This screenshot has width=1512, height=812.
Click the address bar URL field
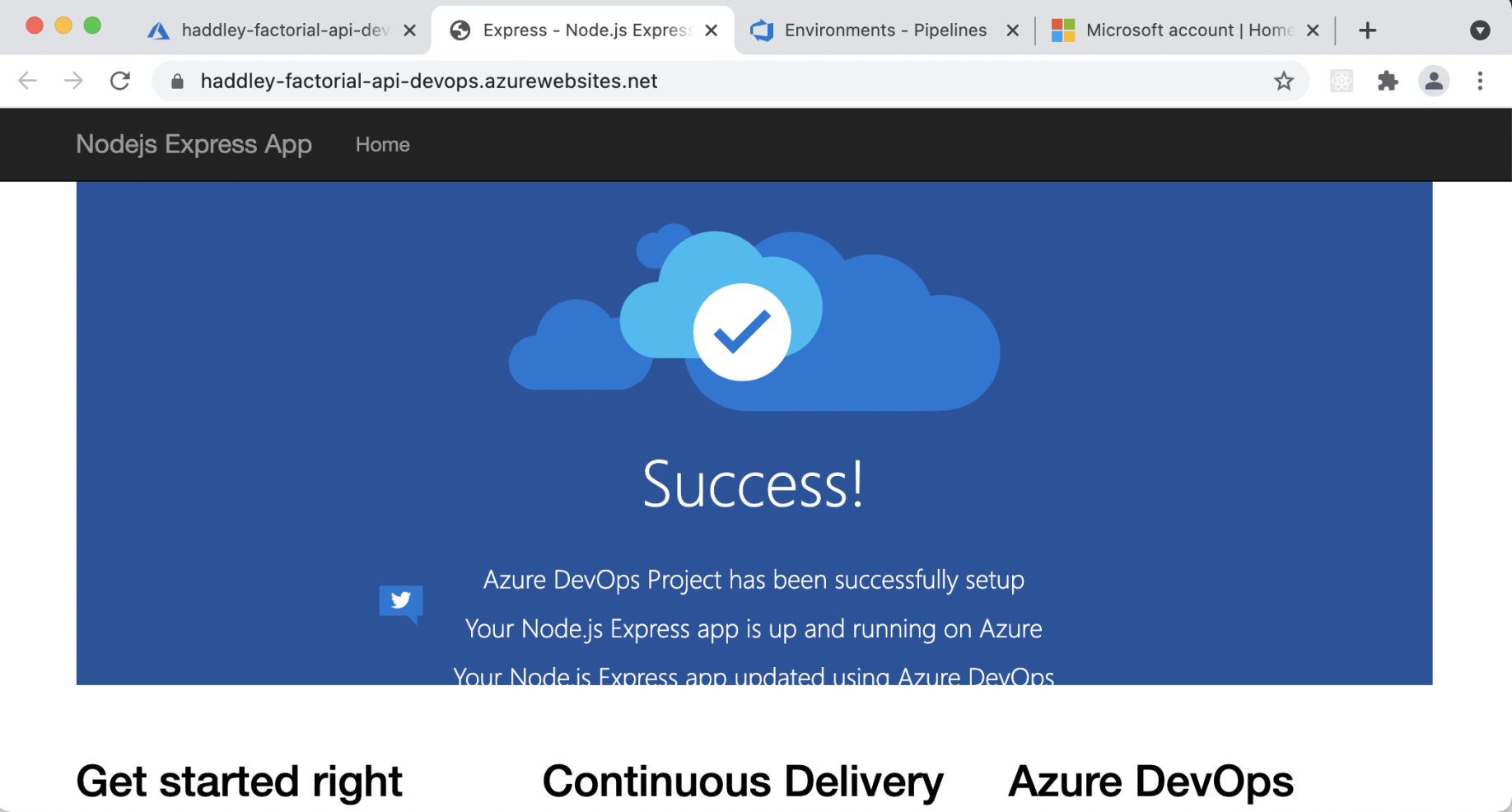point(659,81)
